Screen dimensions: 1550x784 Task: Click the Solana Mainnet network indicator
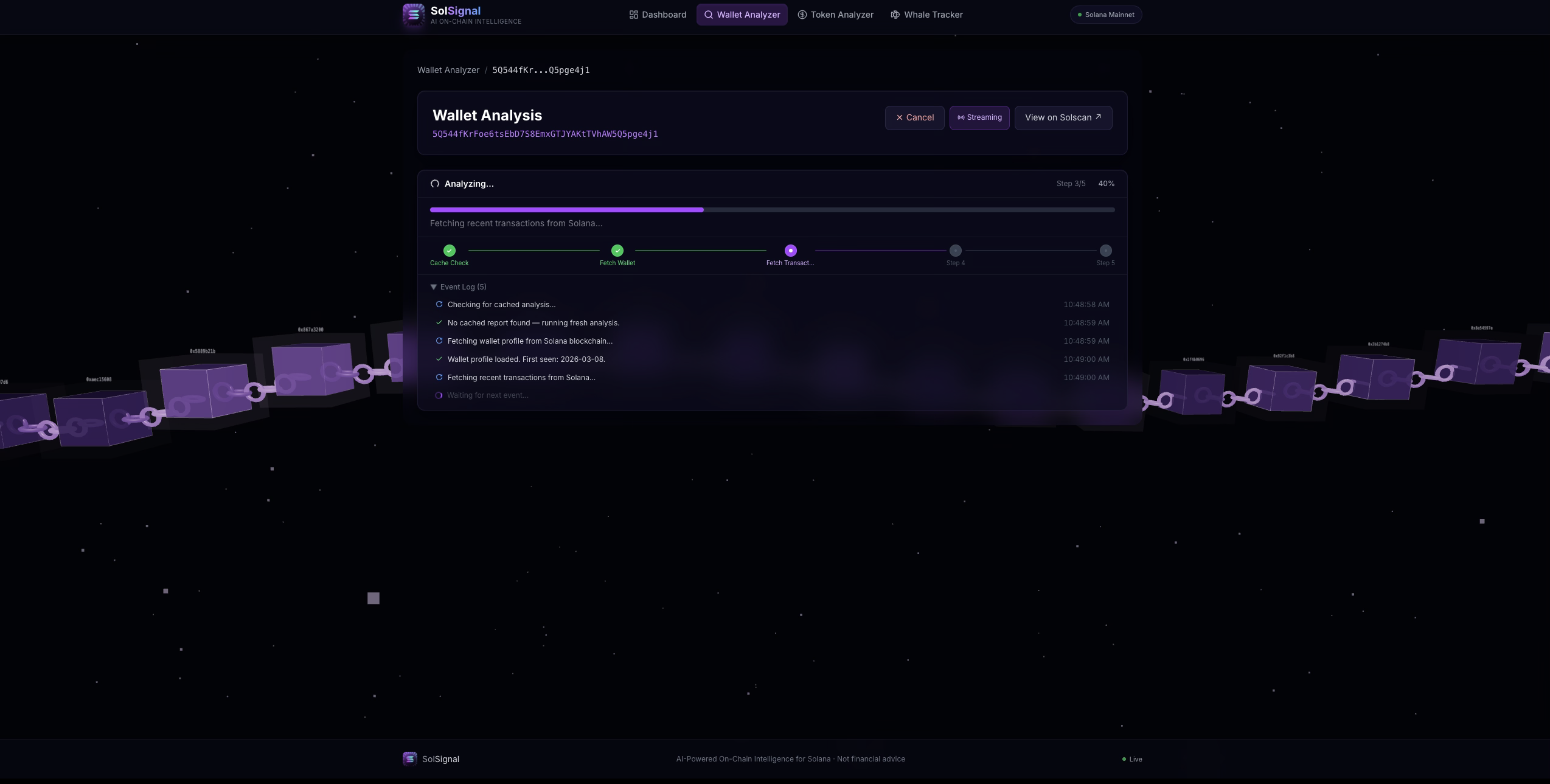pyautogui.click(x=1105, y=15)
